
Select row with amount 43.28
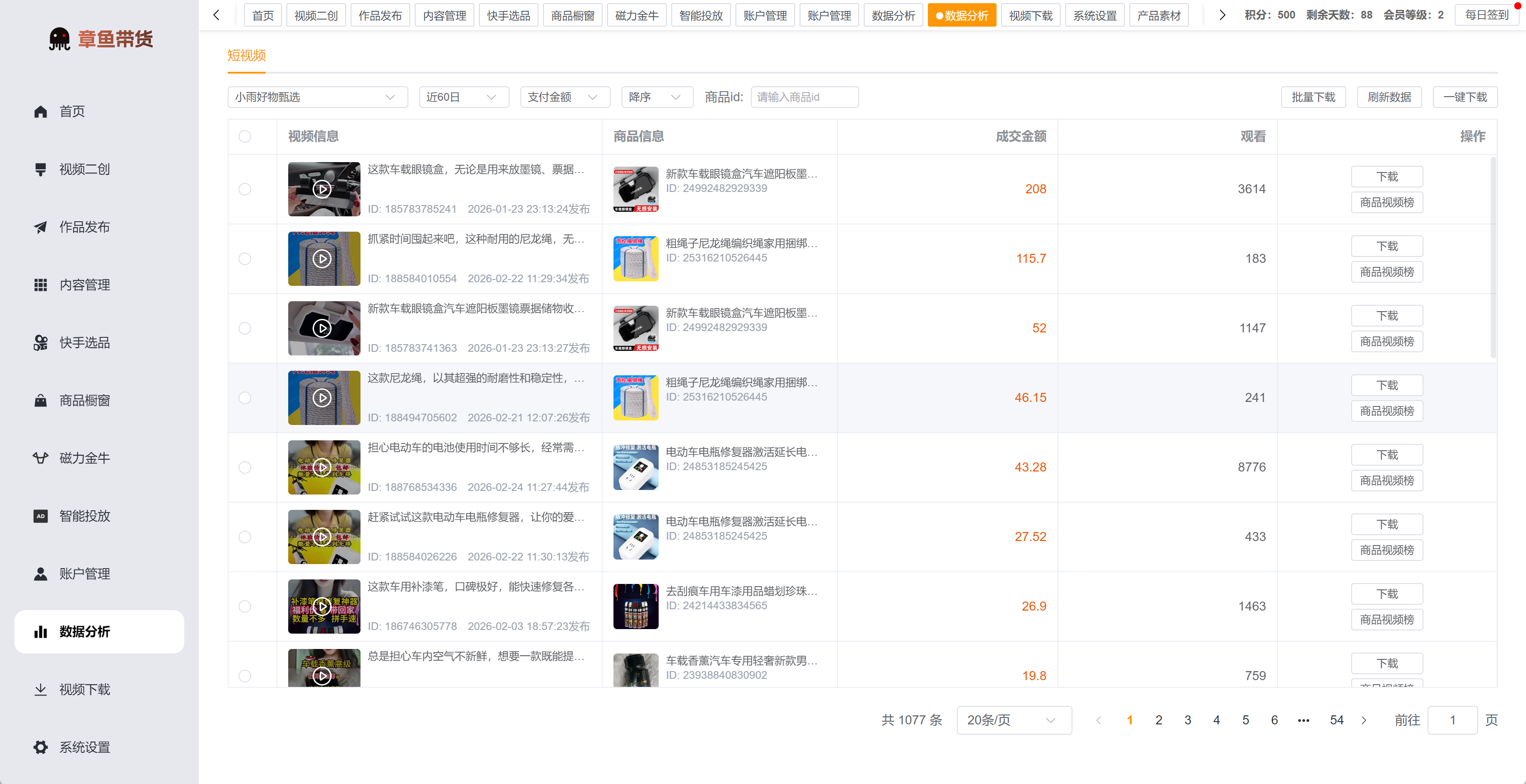245,467
